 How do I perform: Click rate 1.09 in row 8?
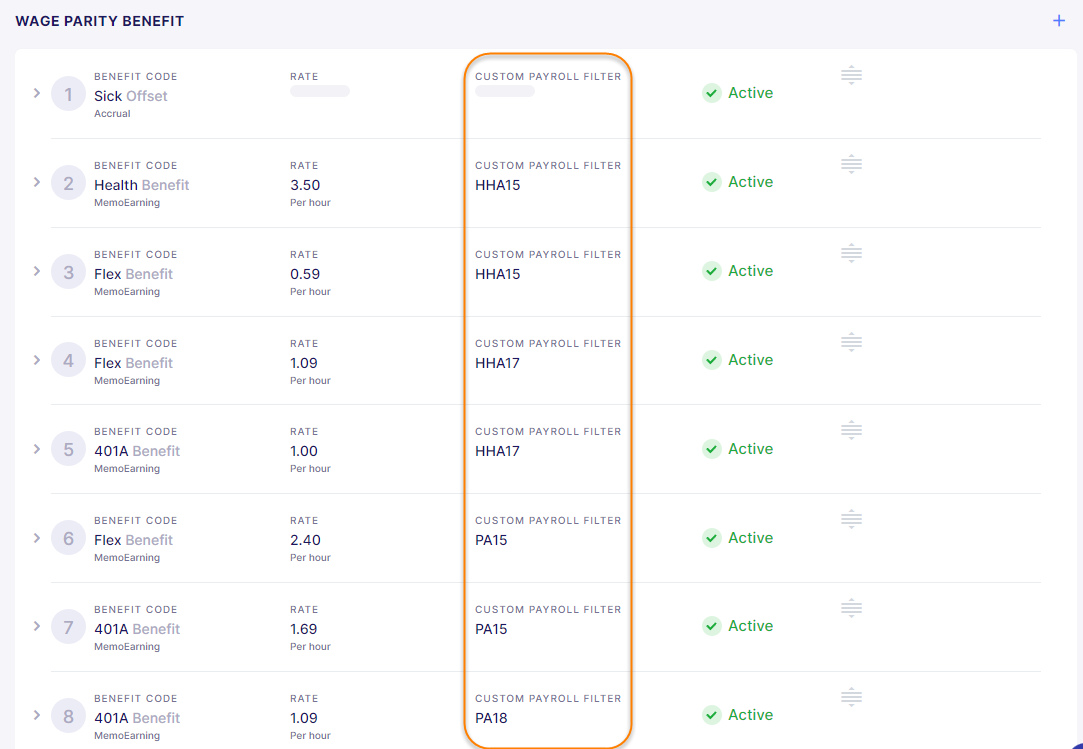(304, 718)
